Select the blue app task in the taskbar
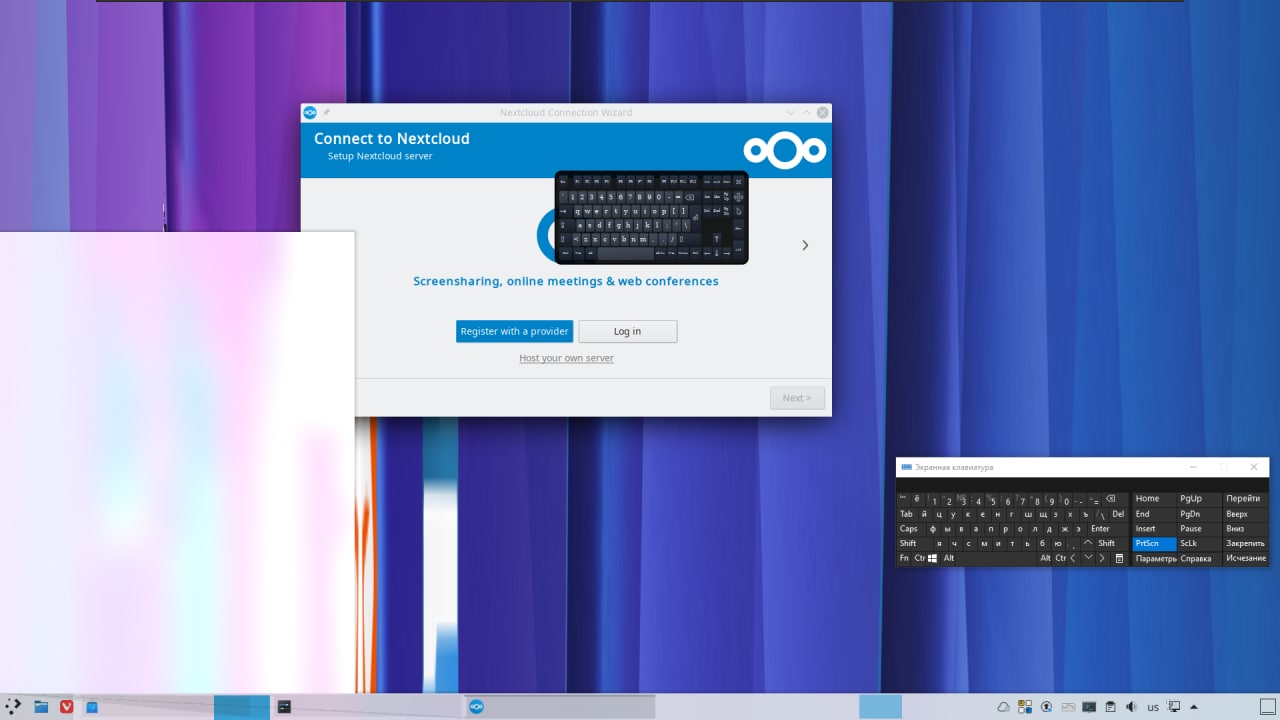 92,707
